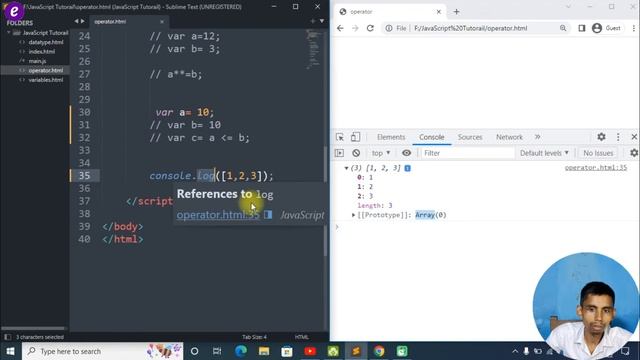
Task: Close the operator browser tab
Action: (x=439, y=12)
